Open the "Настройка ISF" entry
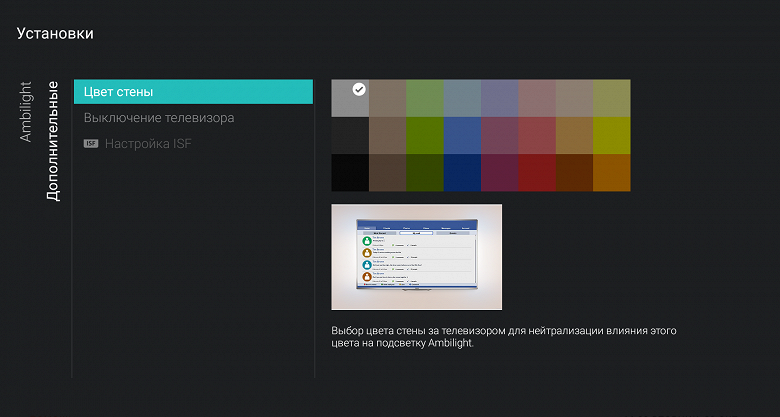 click(146, 144)
